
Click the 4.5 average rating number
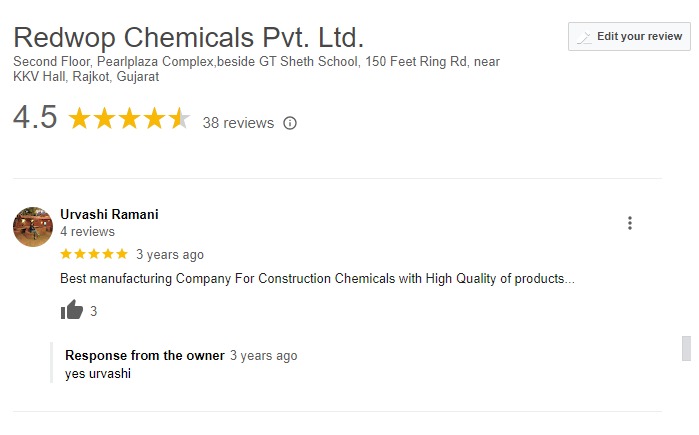[35, 118]
